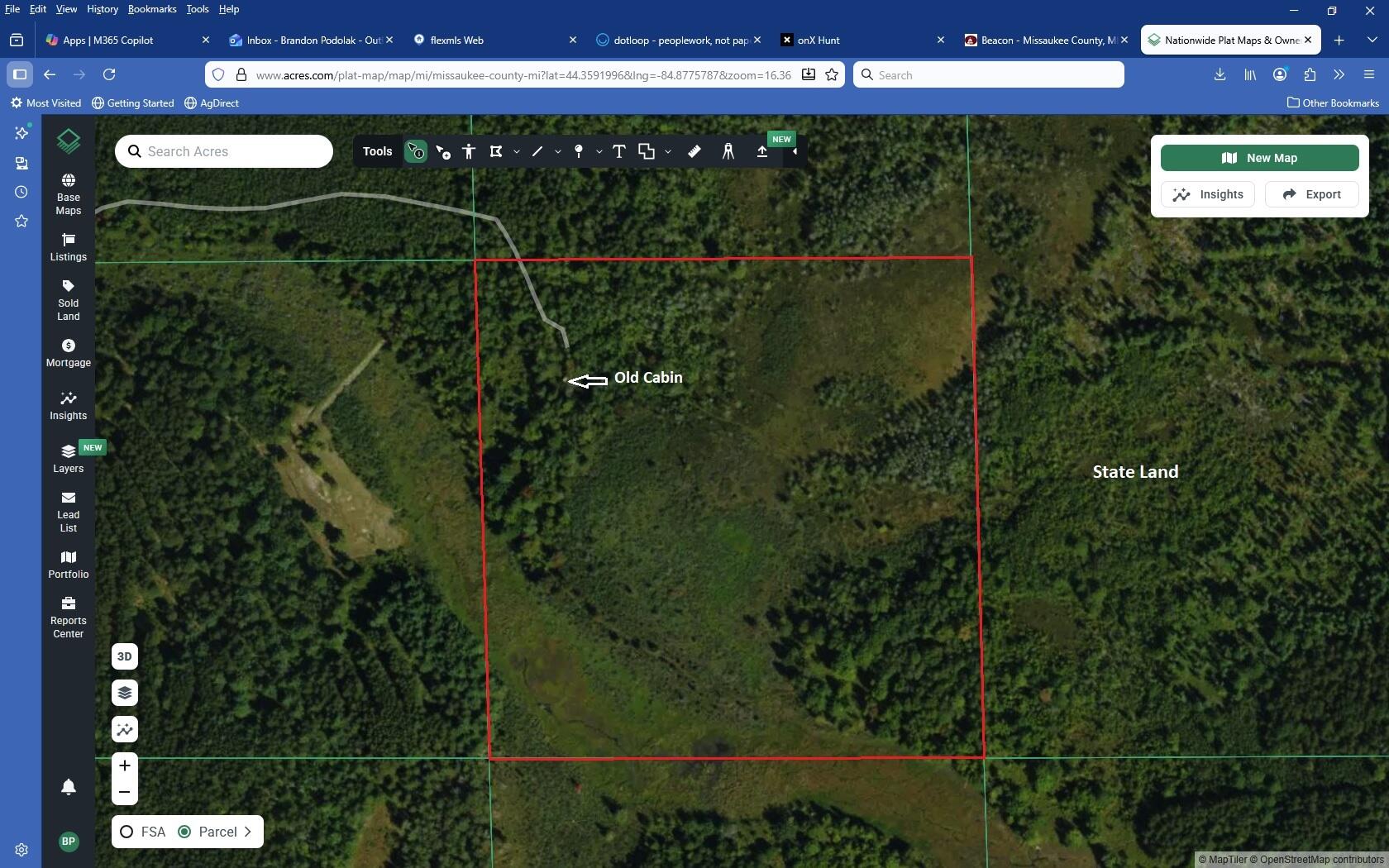
Task: Select the Parcel boundaries radio button
Action: tap(184, 832)
